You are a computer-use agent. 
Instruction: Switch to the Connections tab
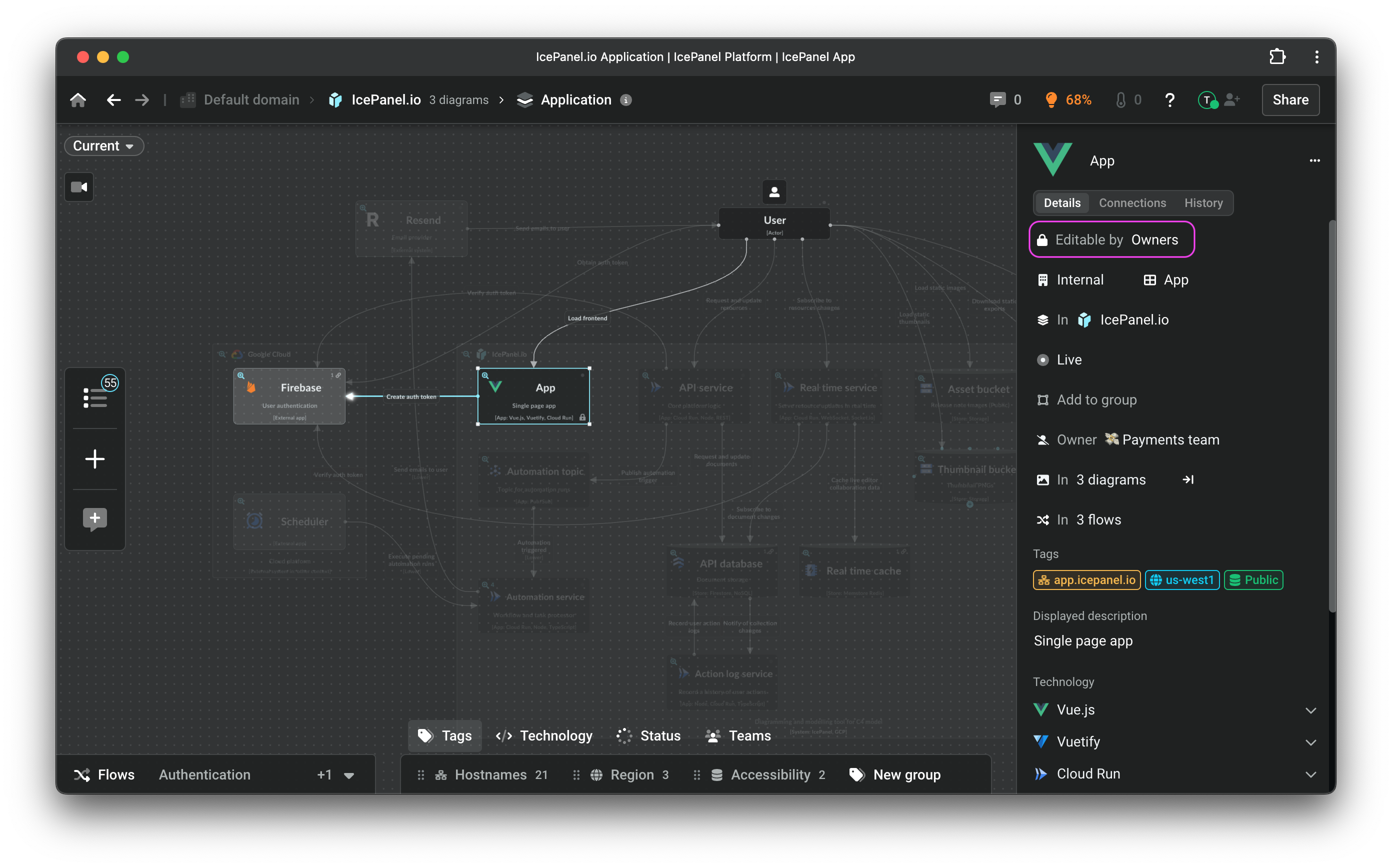coord(1132,203)
